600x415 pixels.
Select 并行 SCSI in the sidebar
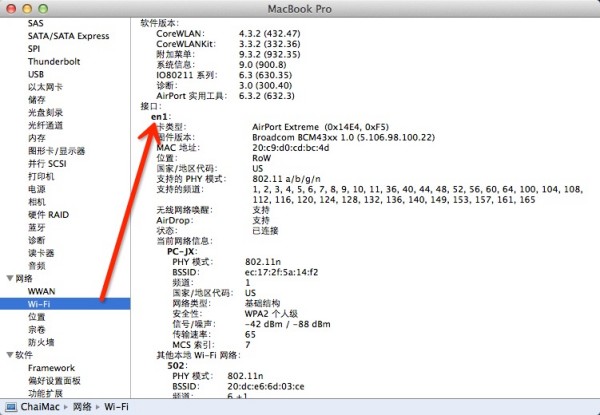pyautogui.click(x=47, y=164)
